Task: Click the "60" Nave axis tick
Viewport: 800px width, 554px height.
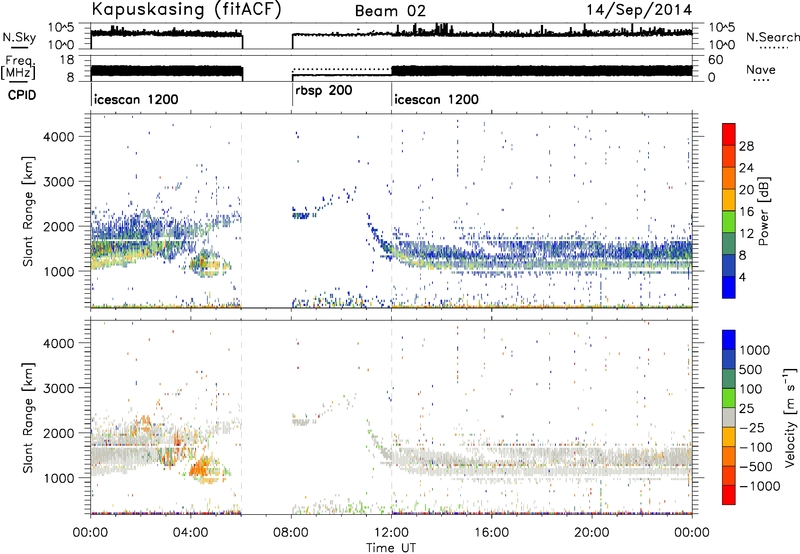Action: tap(715, 60)
